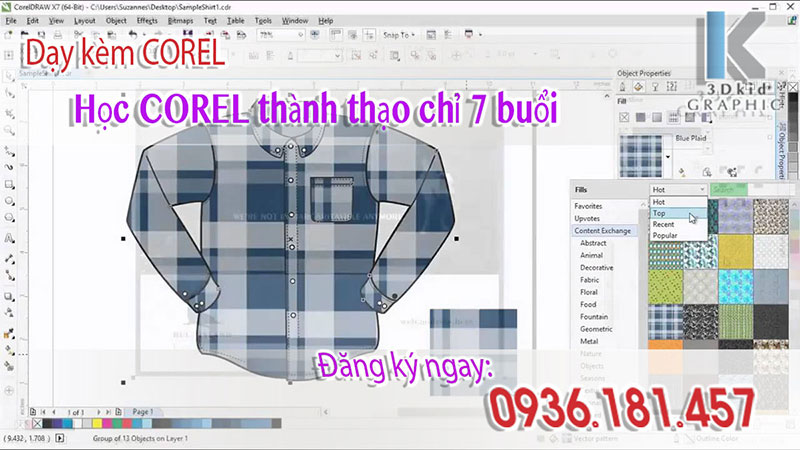
Task: Click the Undo arrow icon
Action: click(133, 35)
